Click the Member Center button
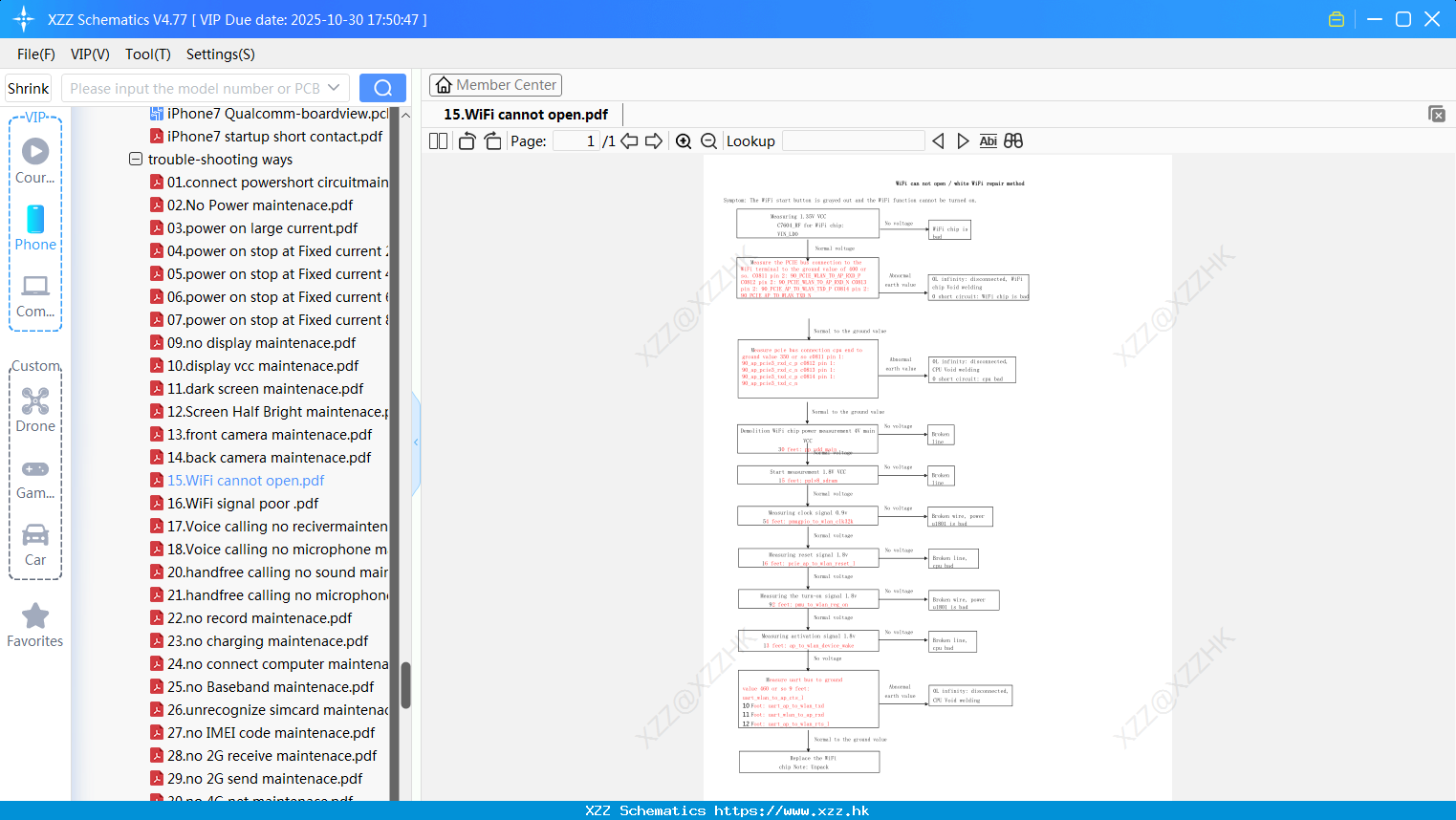 click(495, 85)
